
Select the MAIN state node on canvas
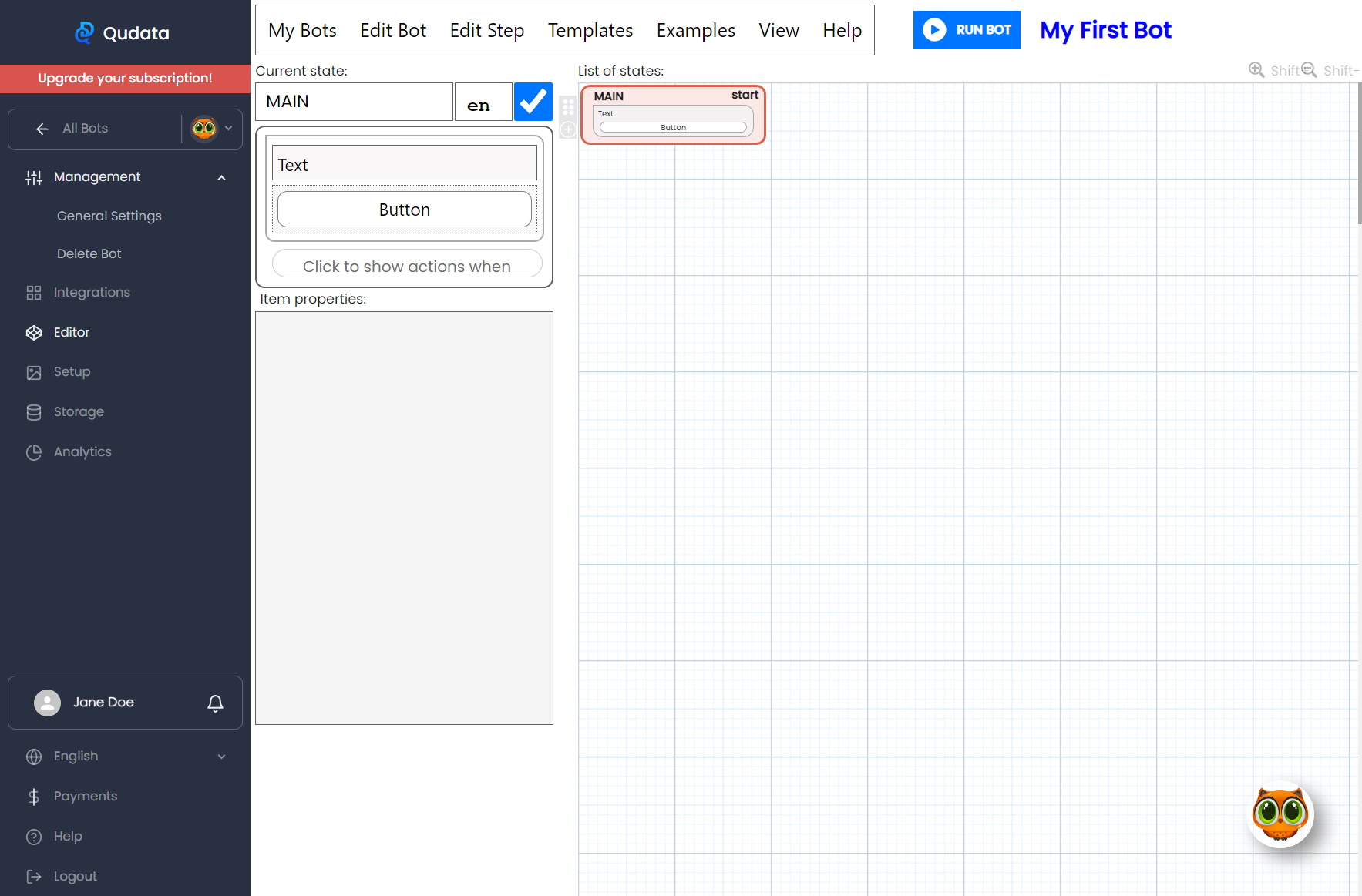(672, 96)
